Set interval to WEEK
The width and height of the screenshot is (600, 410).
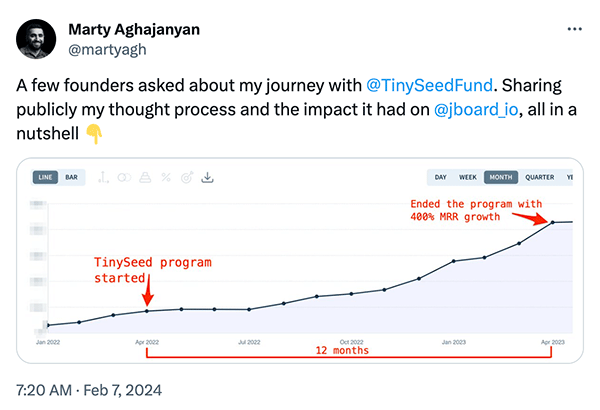pyautogui.click(x=468, y=177)
